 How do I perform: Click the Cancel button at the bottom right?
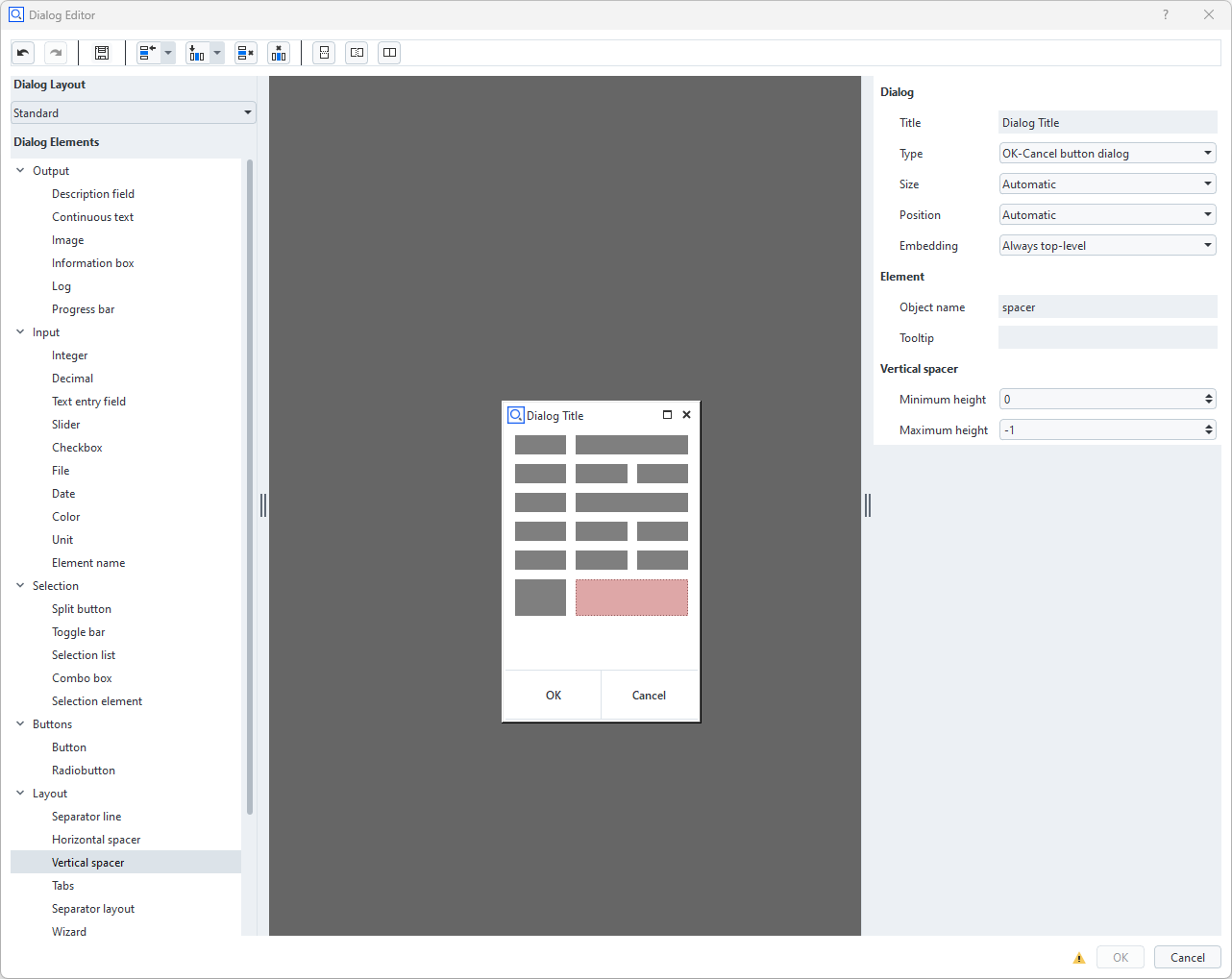tap(1187, 958)
